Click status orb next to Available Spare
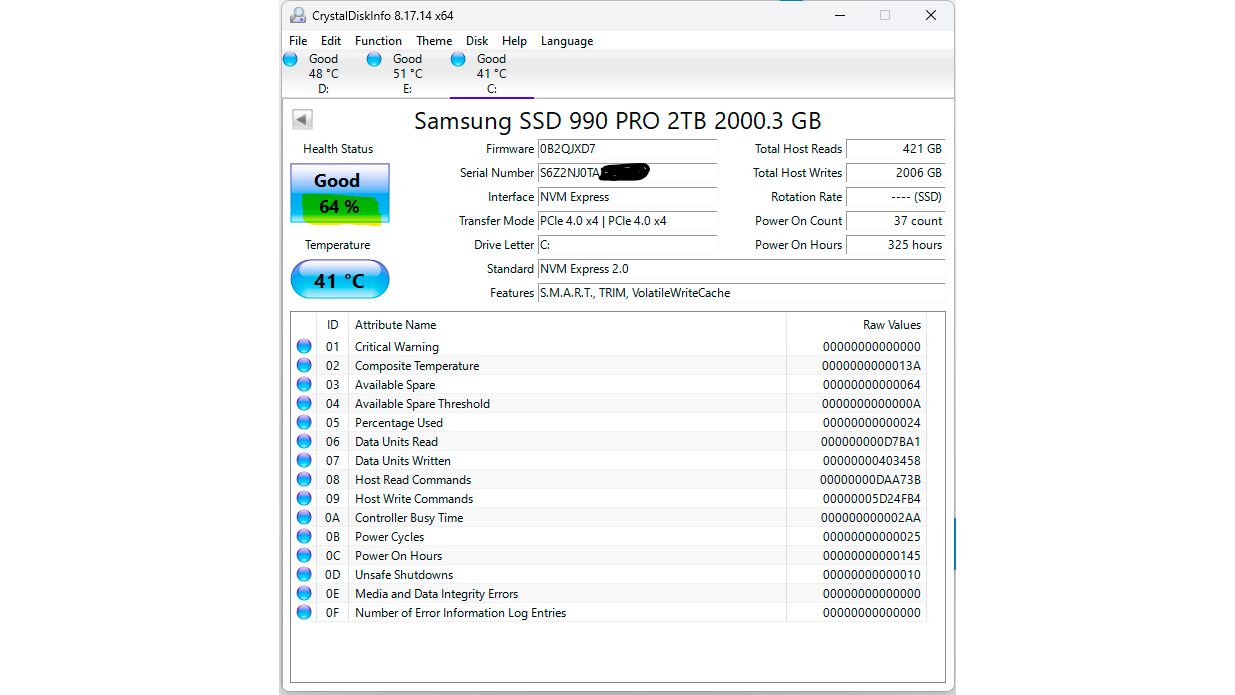The height and width of the screenshot is (695, 1235). click(x=304, y=385)
